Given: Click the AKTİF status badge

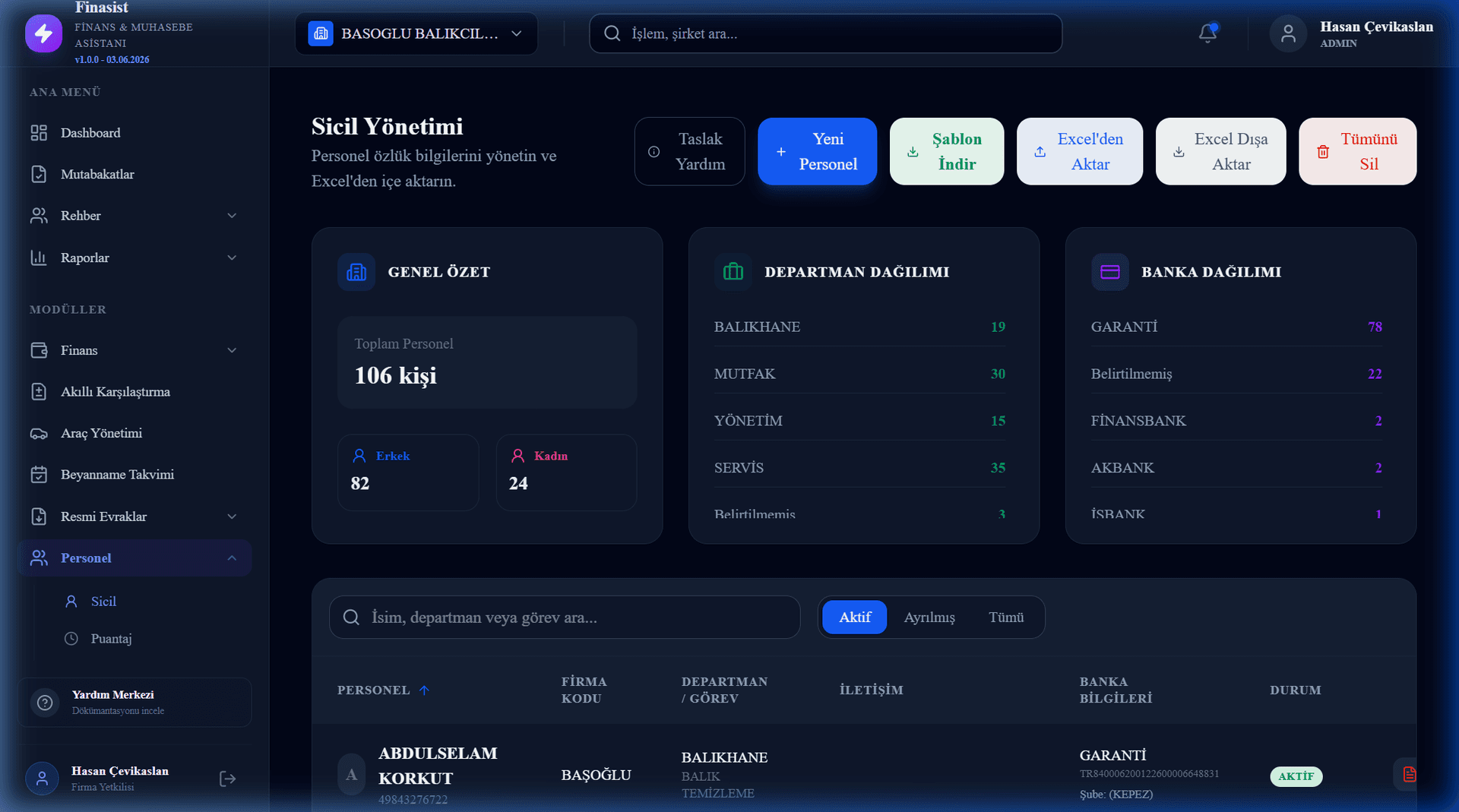Looking at the screenshot, I should tap(1296, 776).
